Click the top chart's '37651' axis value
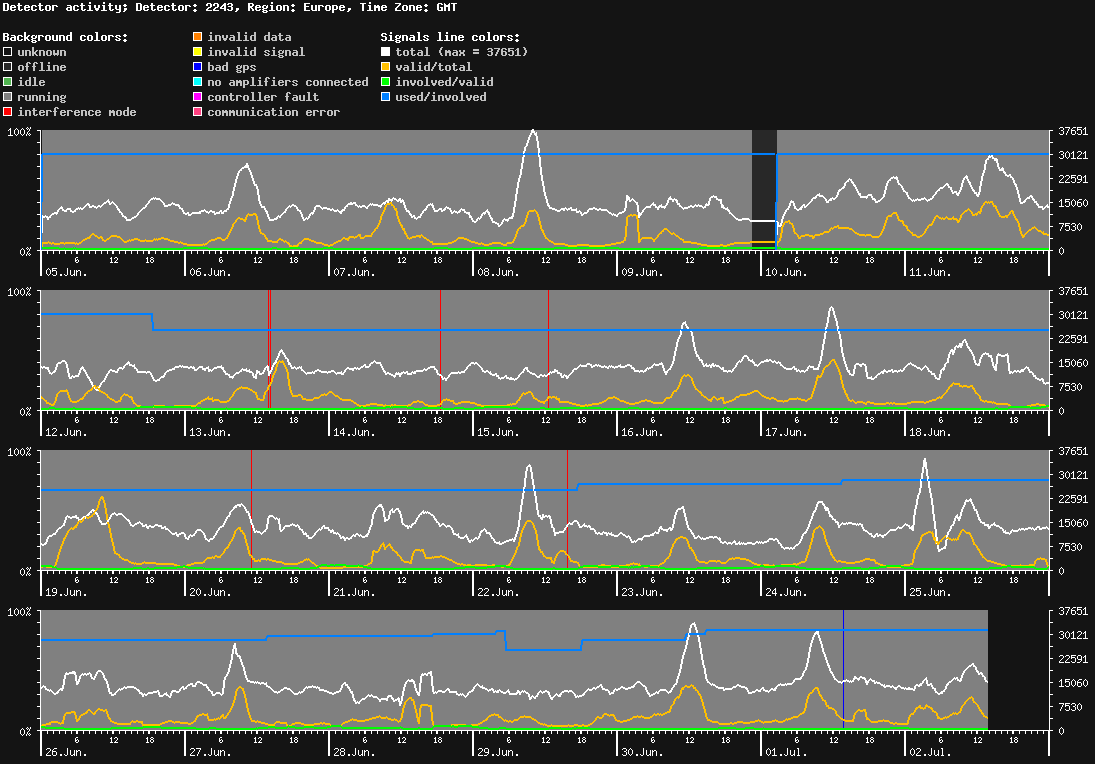Viewport: 1095px width, 764px height. (1073, 131)
